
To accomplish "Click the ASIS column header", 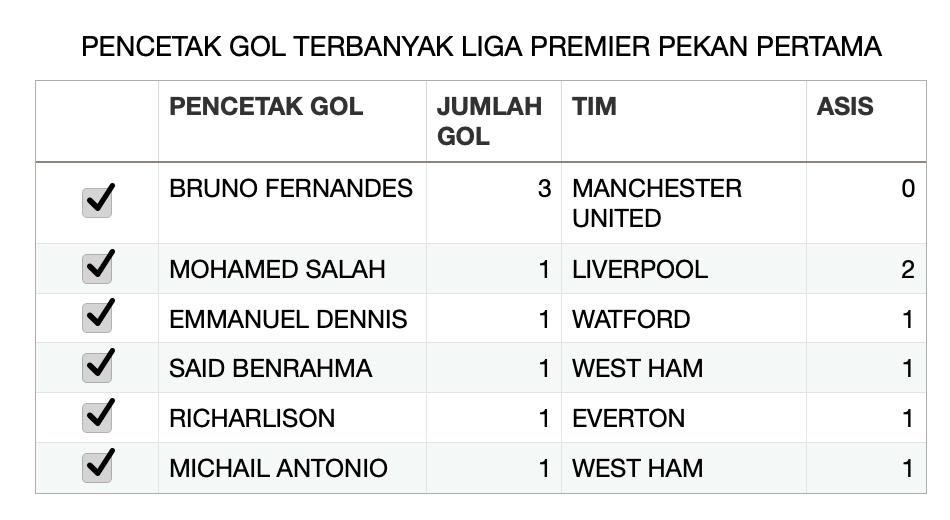I will (845, 107).
